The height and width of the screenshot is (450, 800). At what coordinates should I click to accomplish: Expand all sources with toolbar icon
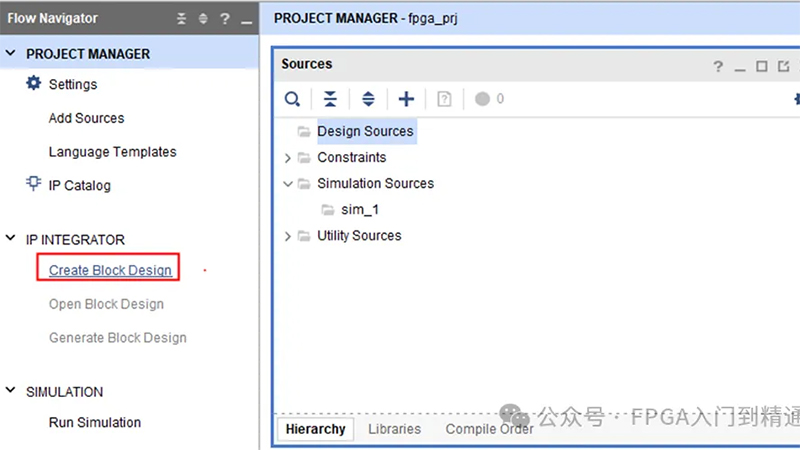point(368,99)
